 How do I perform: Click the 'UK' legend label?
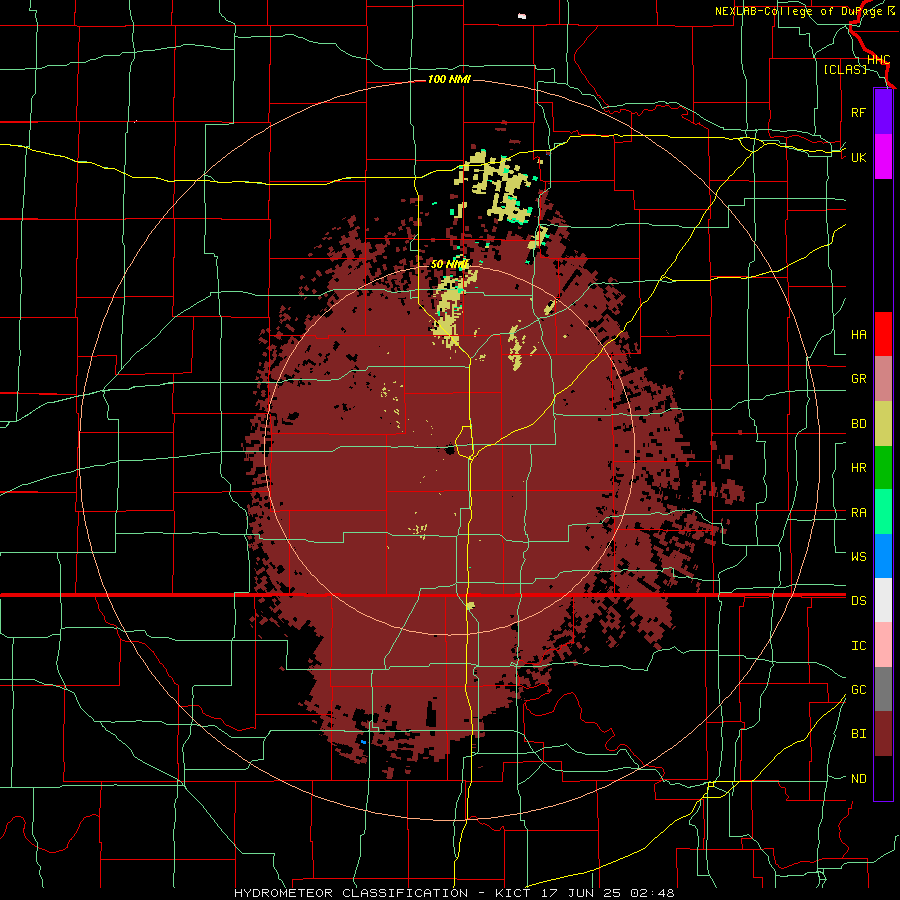click(859, 157)
